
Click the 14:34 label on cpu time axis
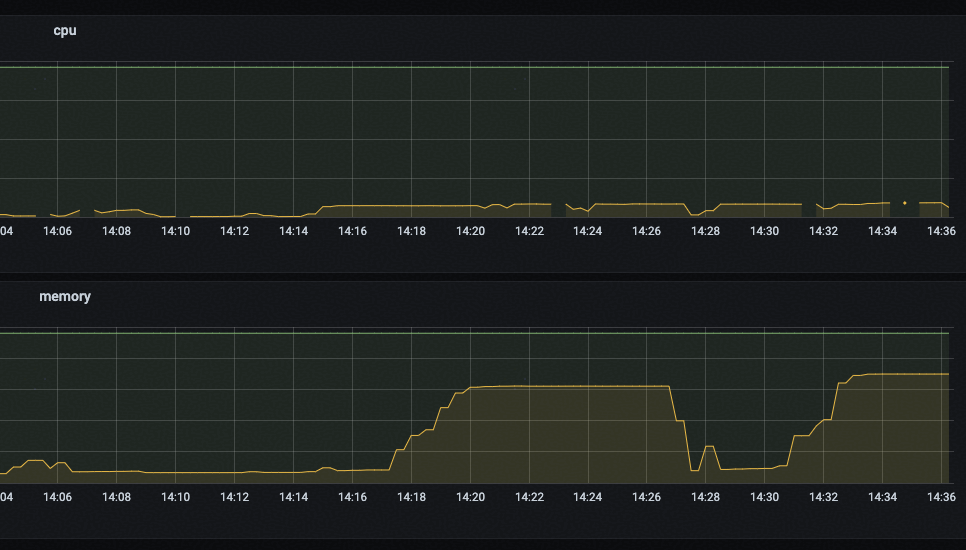tap(883, 231)
